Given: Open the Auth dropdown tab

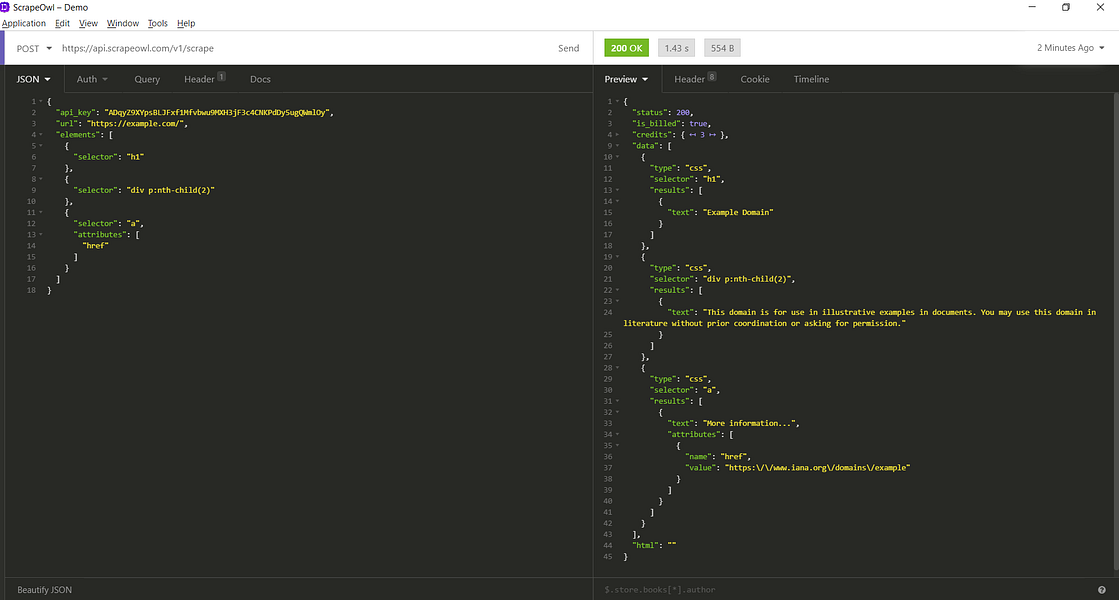Looking at the screenshot, I should point(92,79).
